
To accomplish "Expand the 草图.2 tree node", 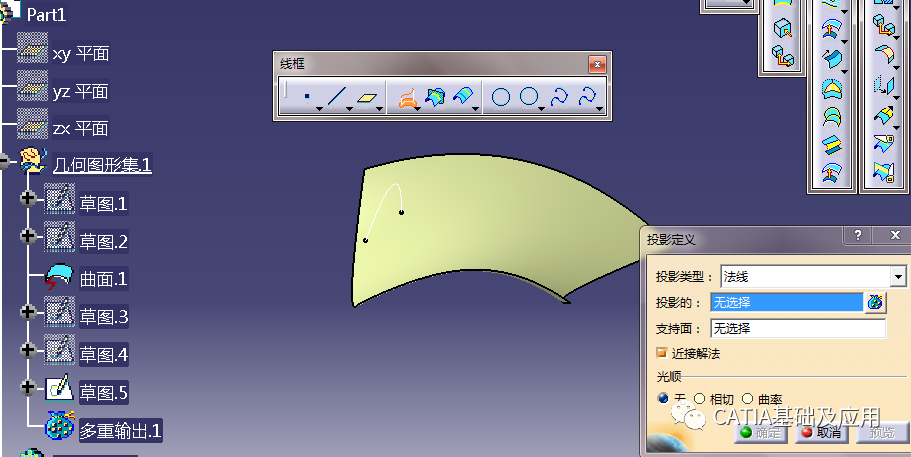I will (x=28, y=236).
